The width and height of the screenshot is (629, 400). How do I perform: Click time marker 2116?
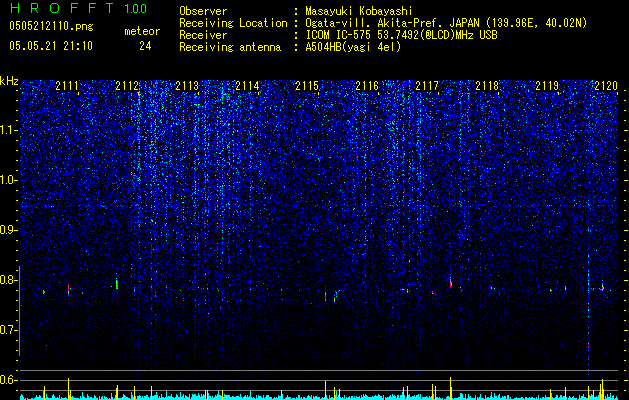(x=367, y=86)
